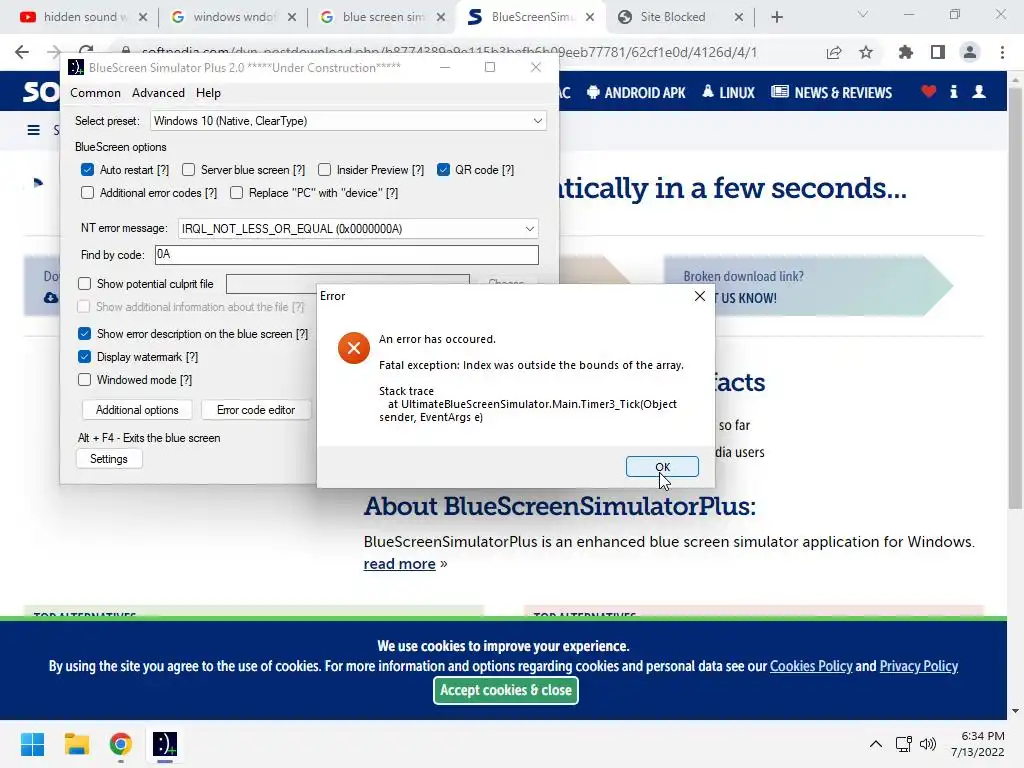Click the Additional options button

coord(137,409)
